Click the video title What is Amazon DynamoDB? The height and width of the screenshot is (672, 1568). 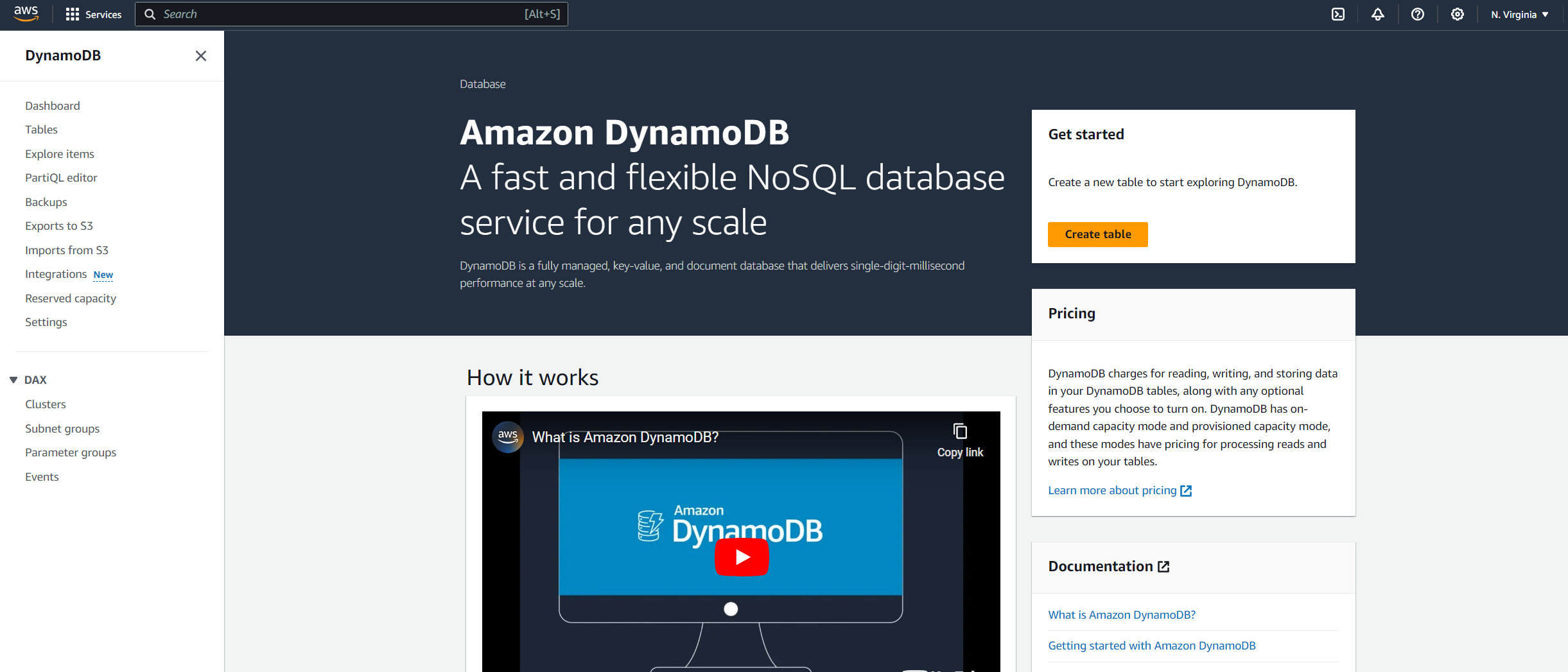(x=625, y=437)
